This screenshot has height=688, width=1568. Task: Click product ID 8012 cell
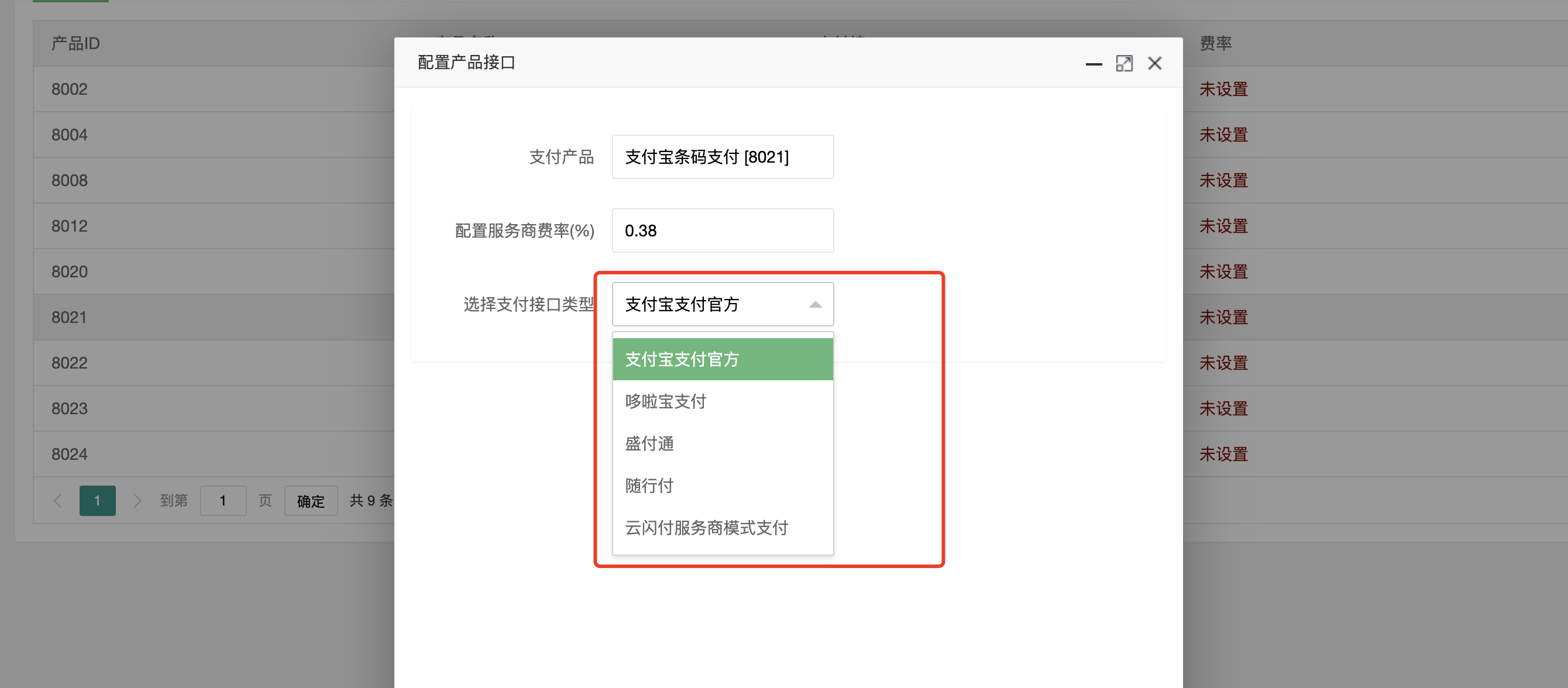(x=70, y=226)
